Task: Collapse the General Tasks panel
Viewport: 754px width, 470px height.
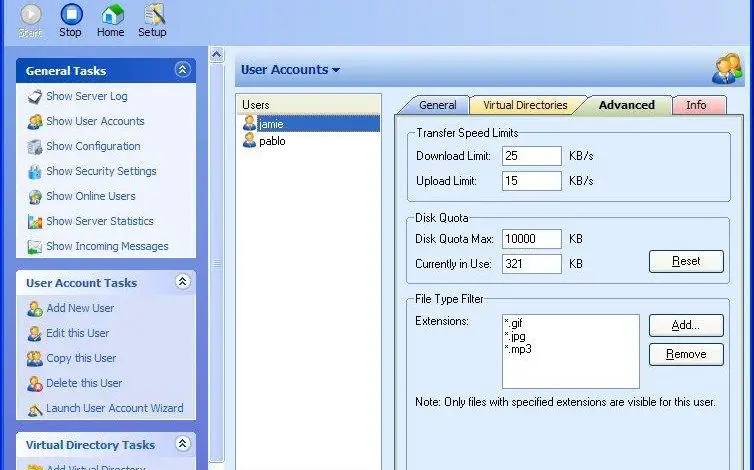Action: (x=182, y=70)
